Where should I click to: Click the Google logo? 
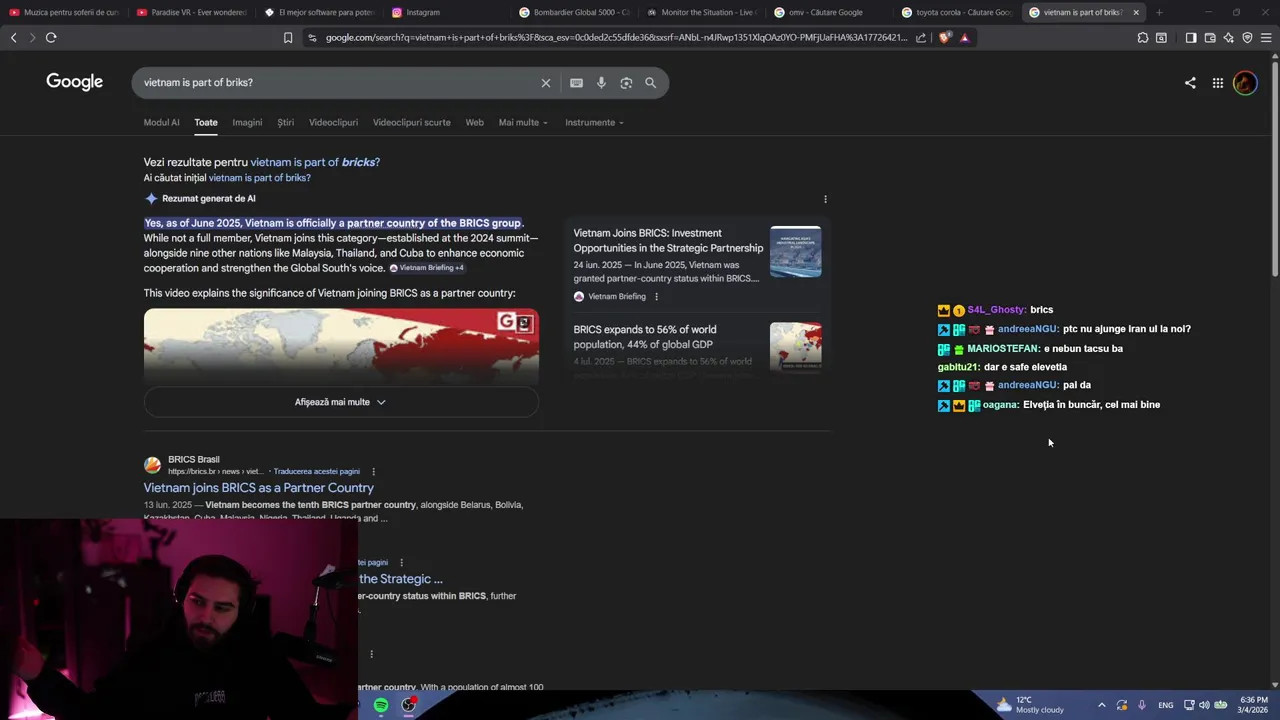[x=75, y=82]
